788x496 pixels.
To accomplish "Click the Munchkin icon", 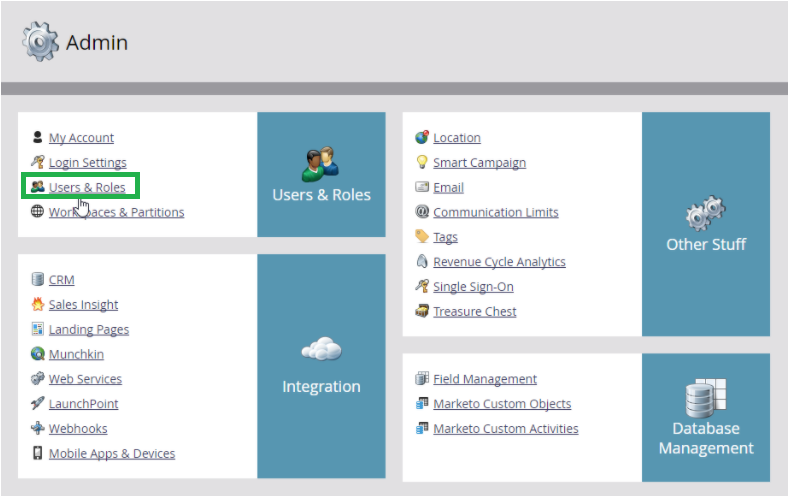I will pos(37,353).
